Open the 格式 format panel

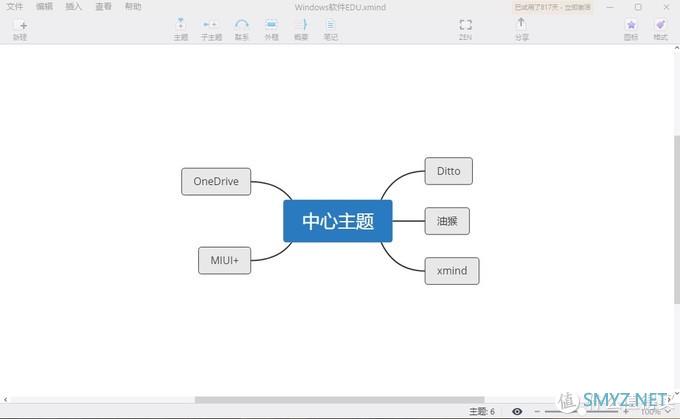660,29
